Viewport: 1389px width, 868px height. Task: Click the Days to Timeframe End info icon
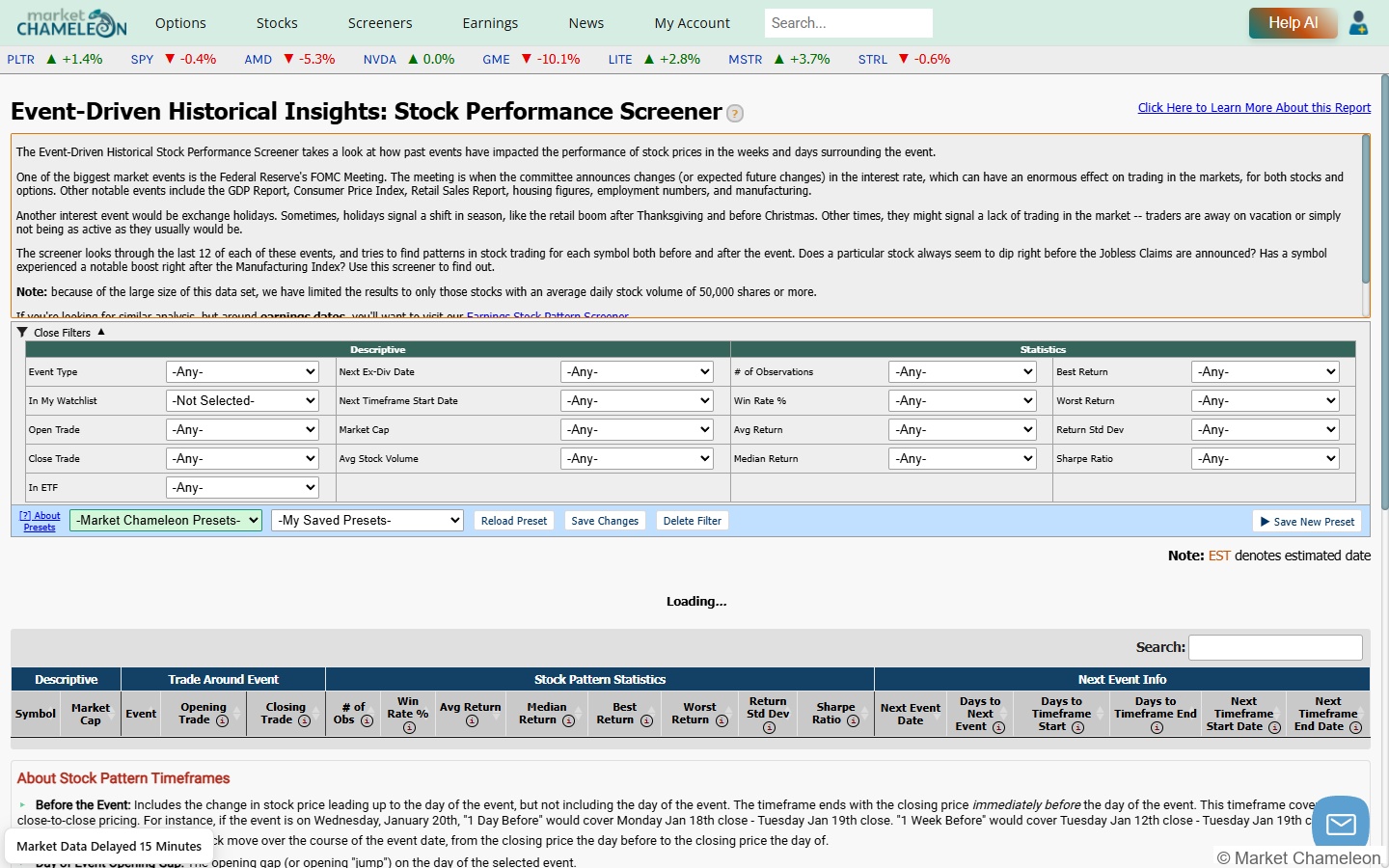pos(1157,728)
